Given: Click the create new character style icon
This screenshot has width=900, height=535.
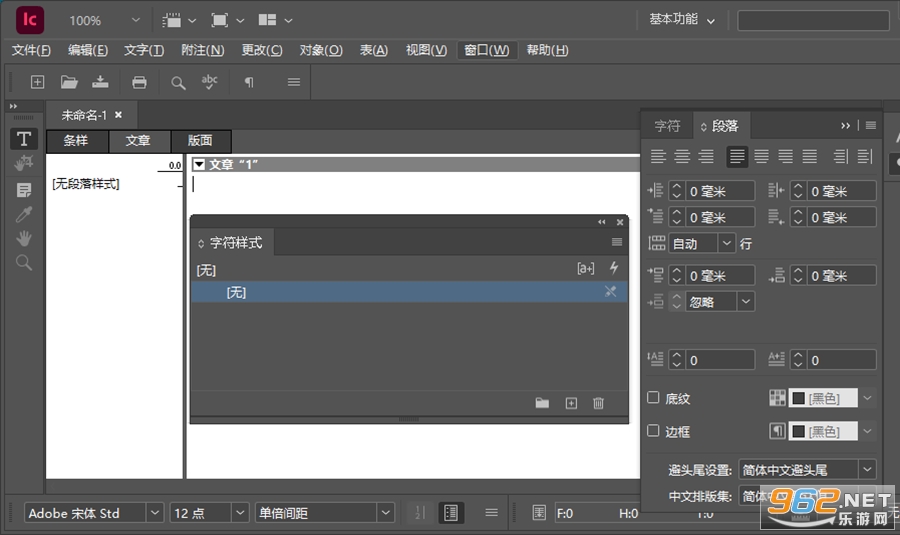Looking at the screenshot, I should pos(571,404).
